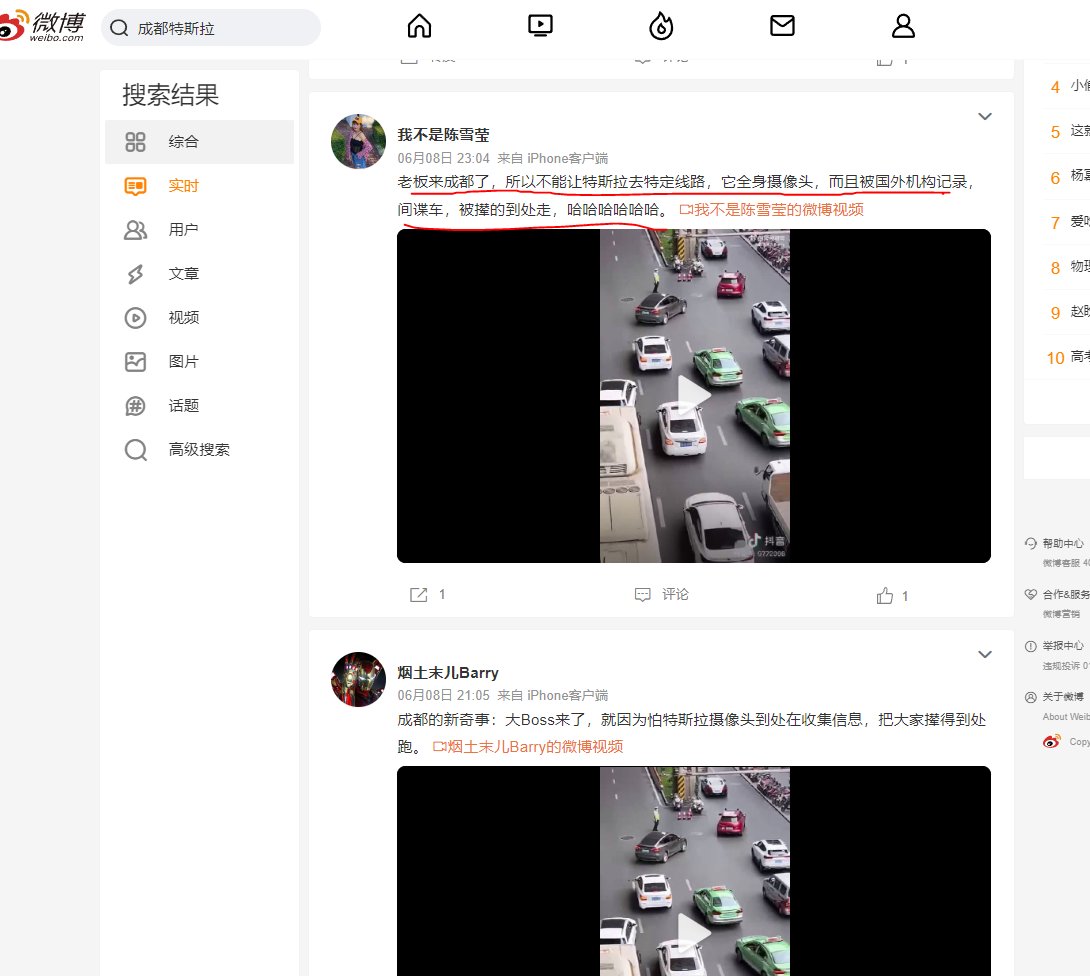Open 合作&服务 link
This screenshot has height=976, width=1090.
click(x=1066, y=594)
